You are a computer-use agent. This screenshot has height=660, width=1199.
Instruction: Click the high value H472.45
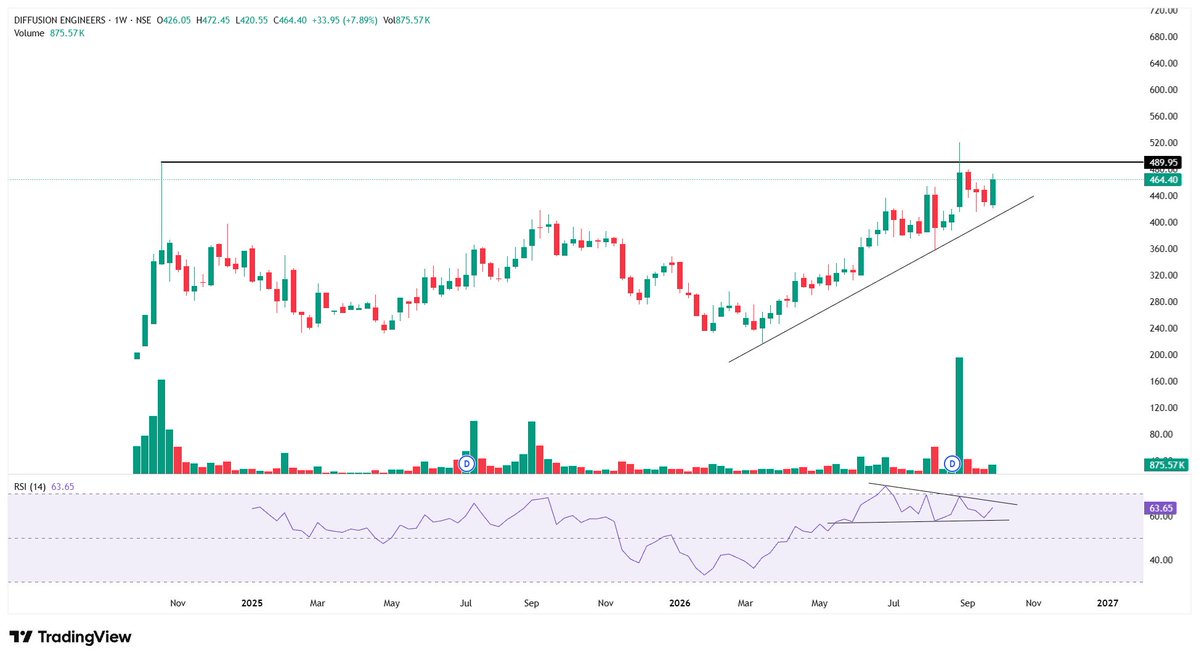coord(213,21)
